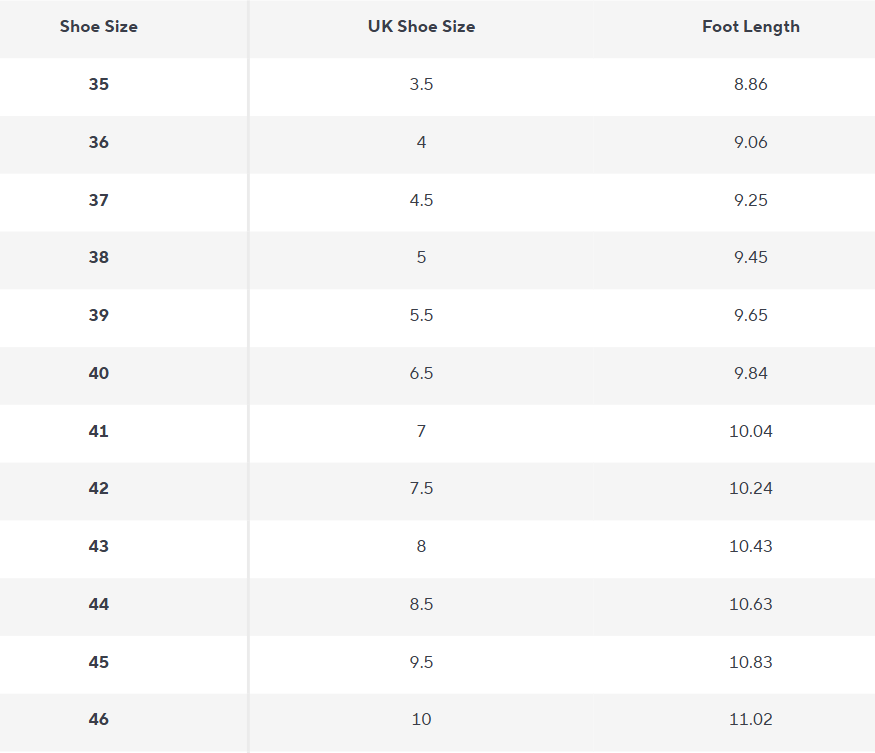Click shoe size 42 row label
The image size is (875, 753).
[99, 489]
